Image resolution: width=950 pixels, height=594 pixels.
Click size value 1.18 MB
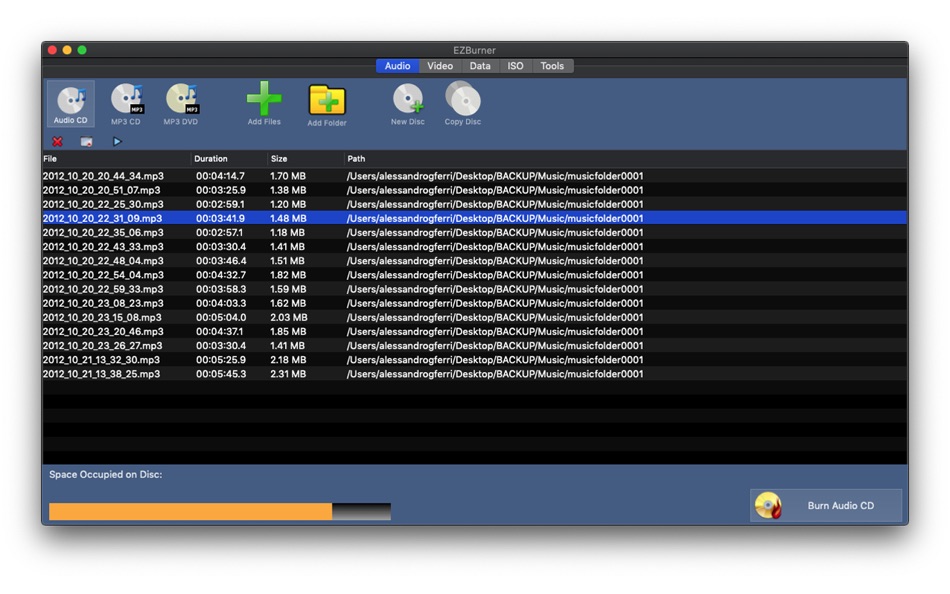(x=287, y=233)
